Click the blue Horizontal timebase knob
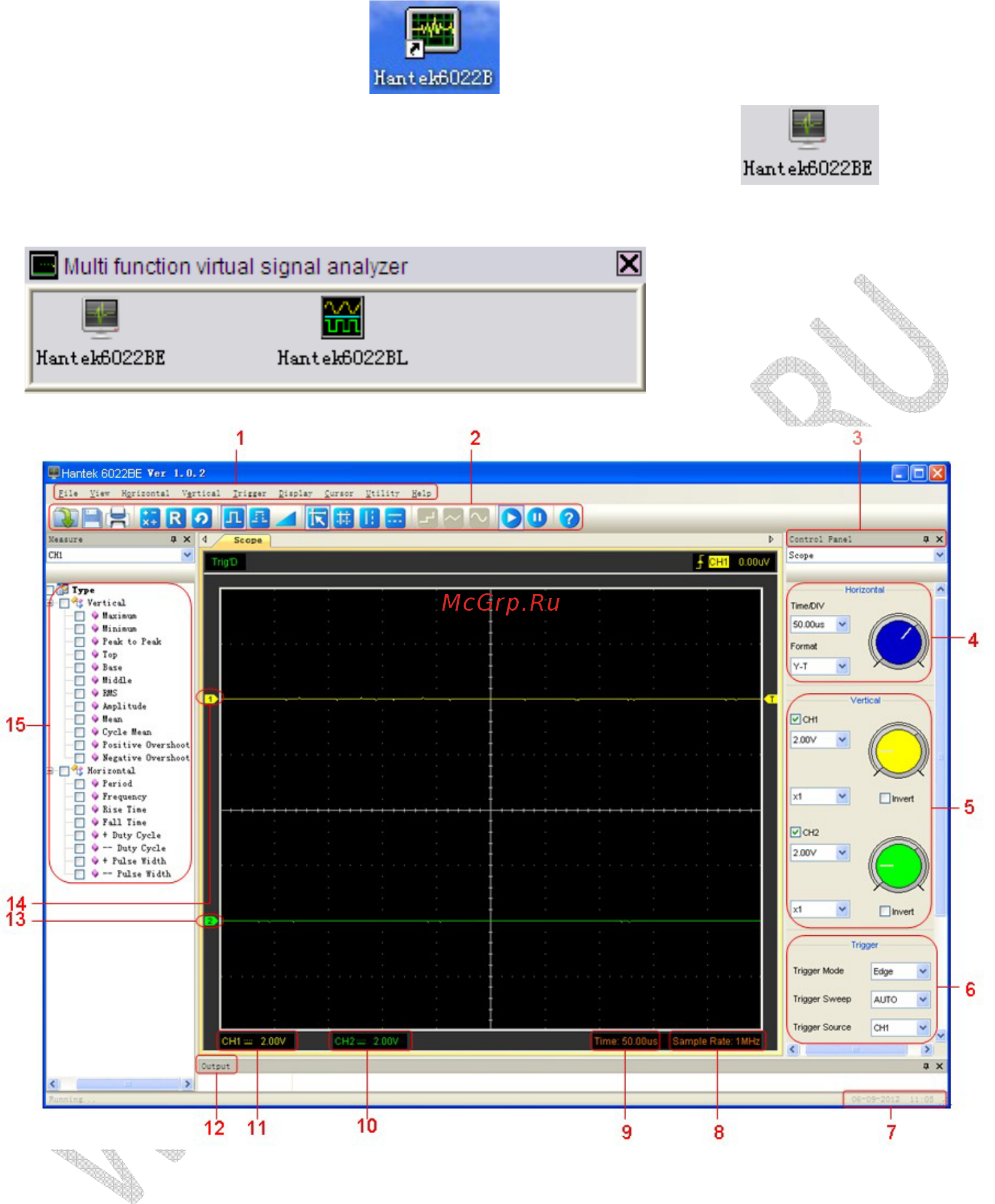 pos(898,641)
